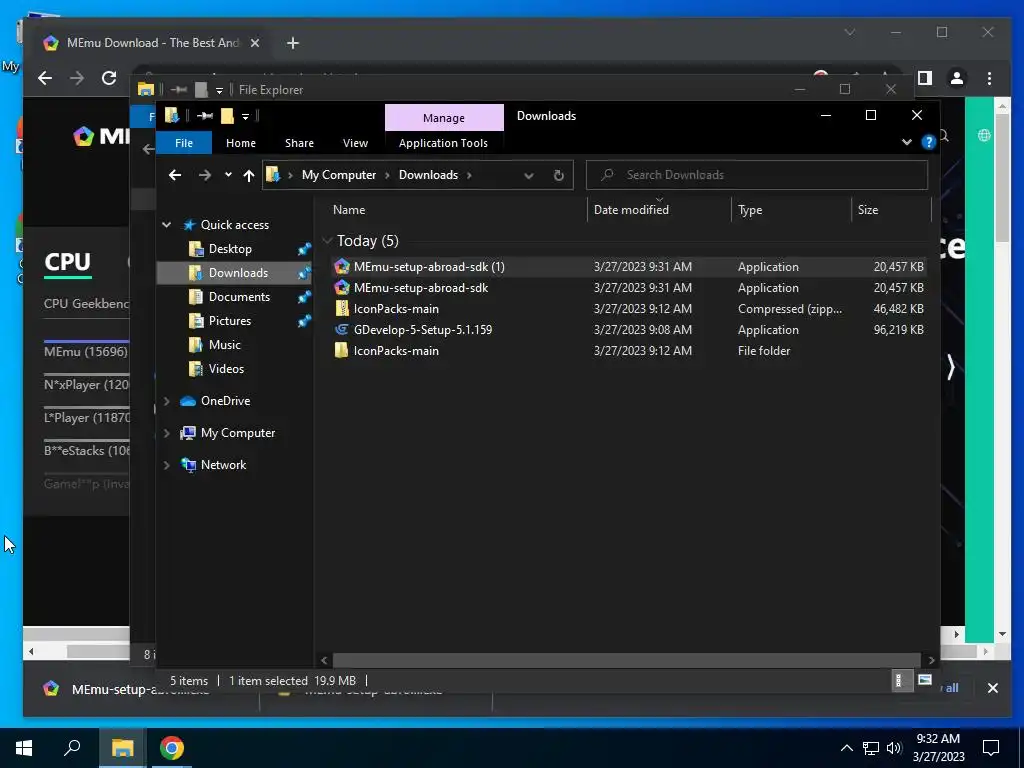Open recent locations dropdown arrow
1024x768 pixels.
click(228, 174)
